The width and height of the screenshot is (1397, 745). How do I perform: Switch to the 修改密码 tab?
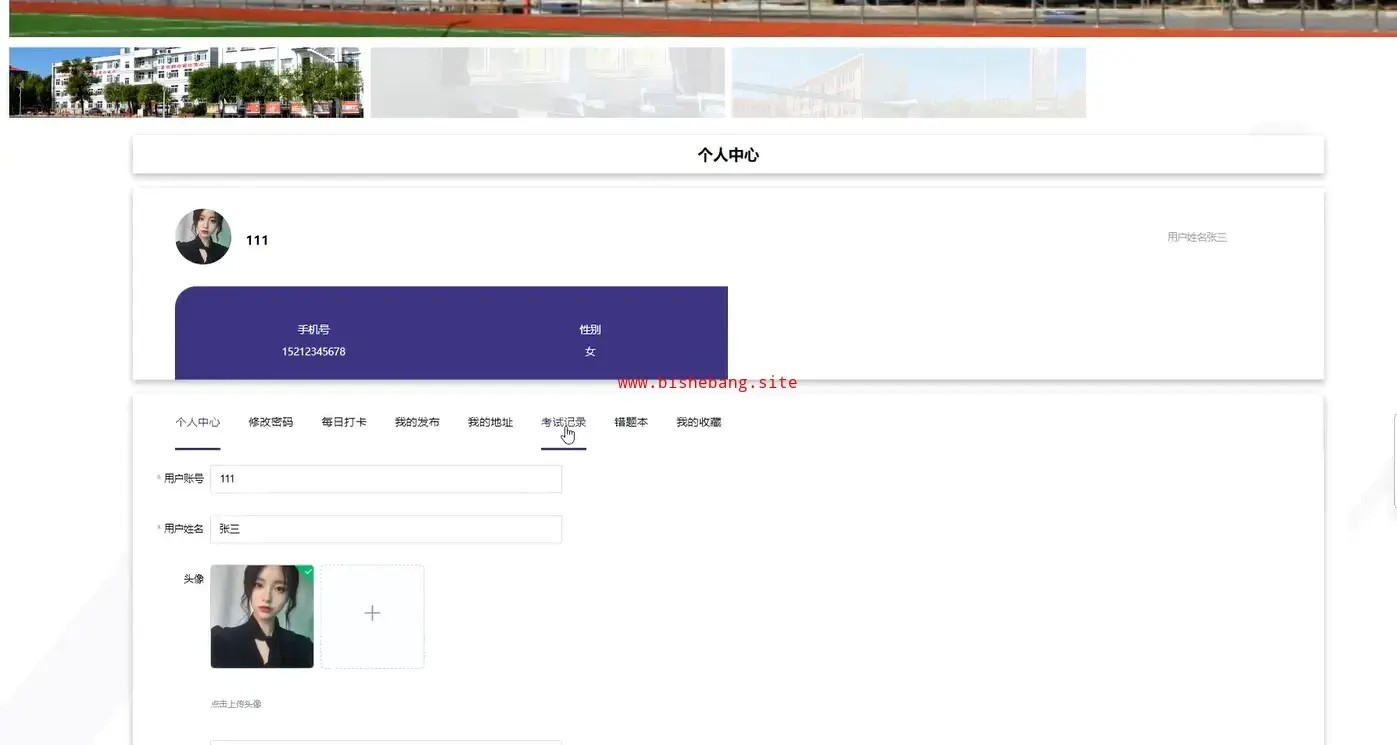270,422
